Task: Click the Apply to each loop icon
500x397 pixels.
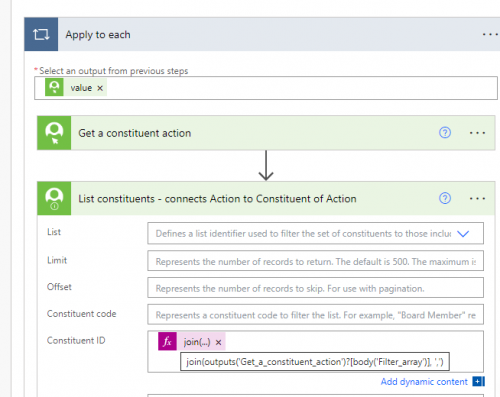Action: pyautogui.click(x=41, y=34)
